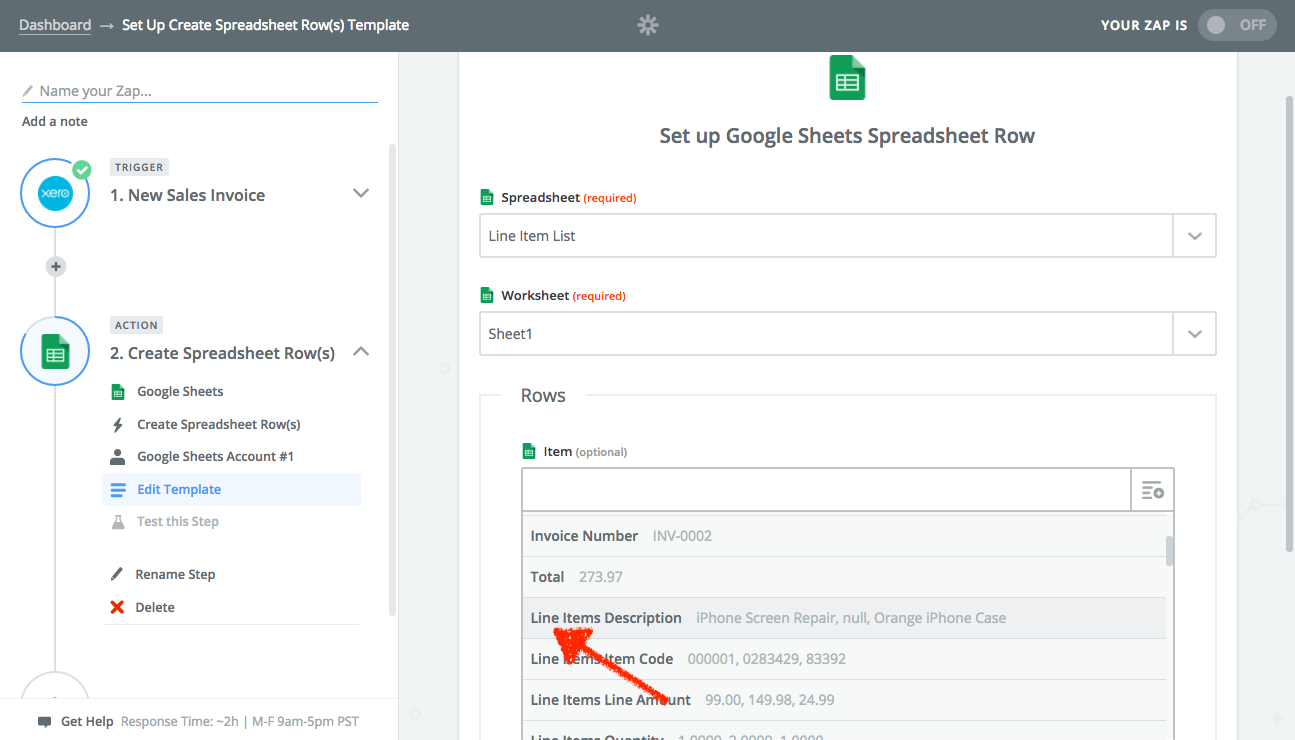Click the Spreadsheet label sheets icon
The image size is (1295, 740).
(x=487, y=197)
